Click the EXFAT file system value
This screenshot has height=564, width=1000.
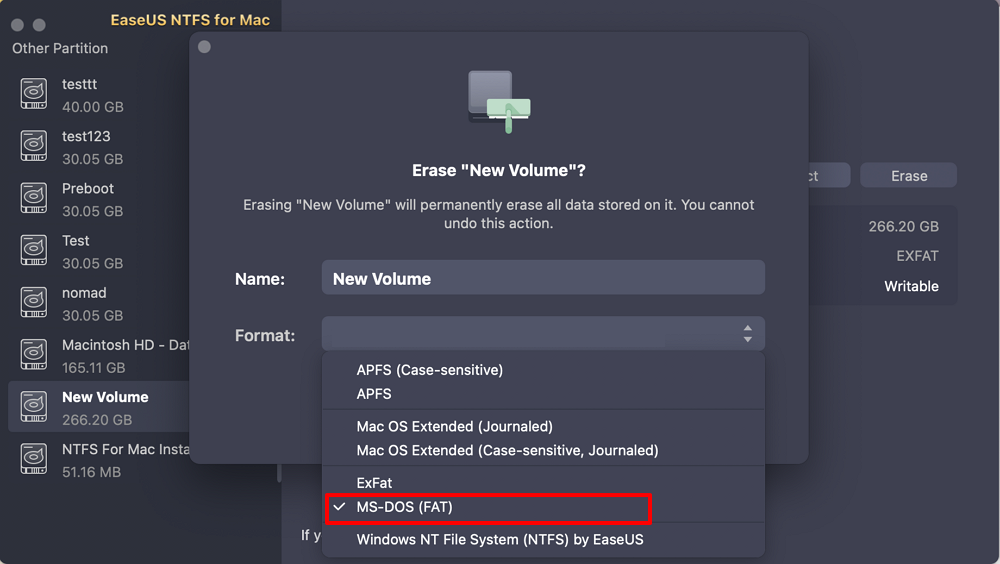(917, 256)
